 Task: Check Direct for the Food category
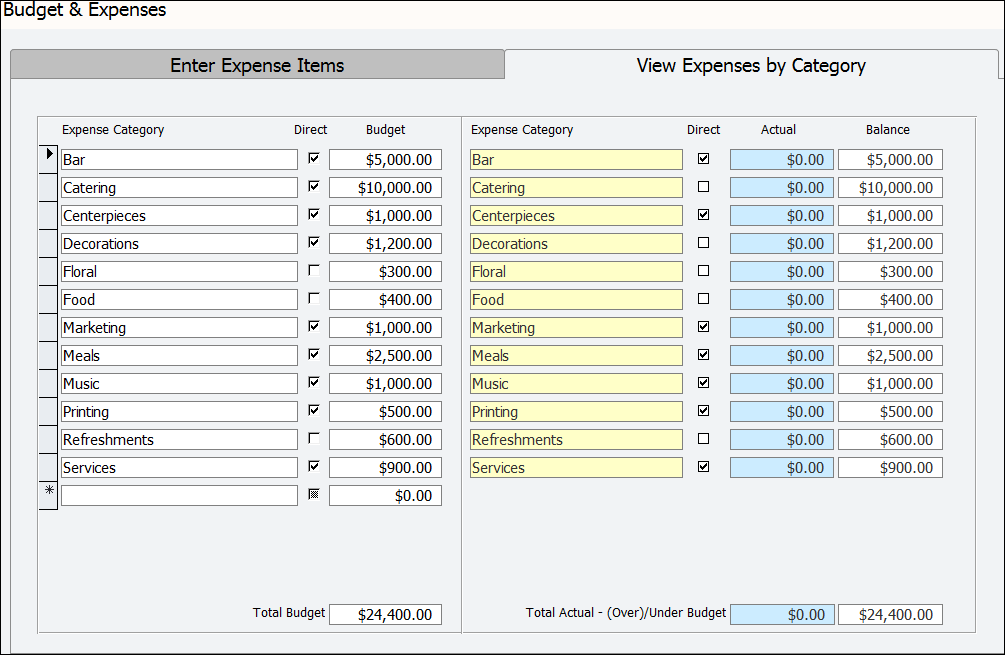[x=311, y=297]
